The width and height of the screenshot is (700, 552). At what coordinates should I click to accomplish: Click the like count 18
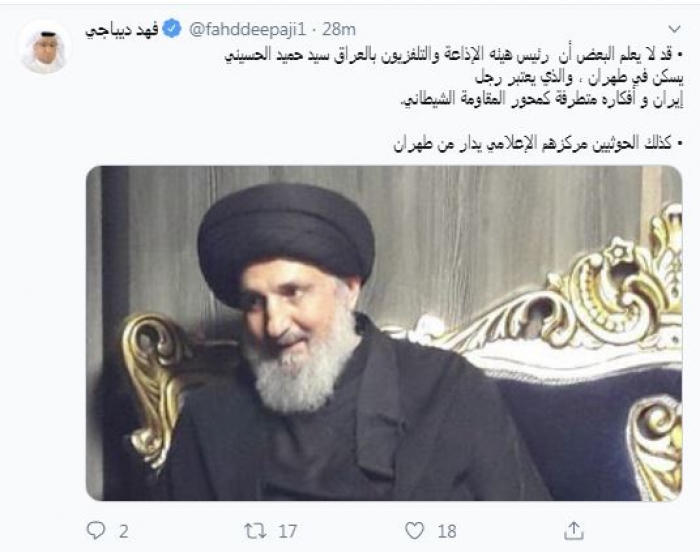tap(447, 531)
